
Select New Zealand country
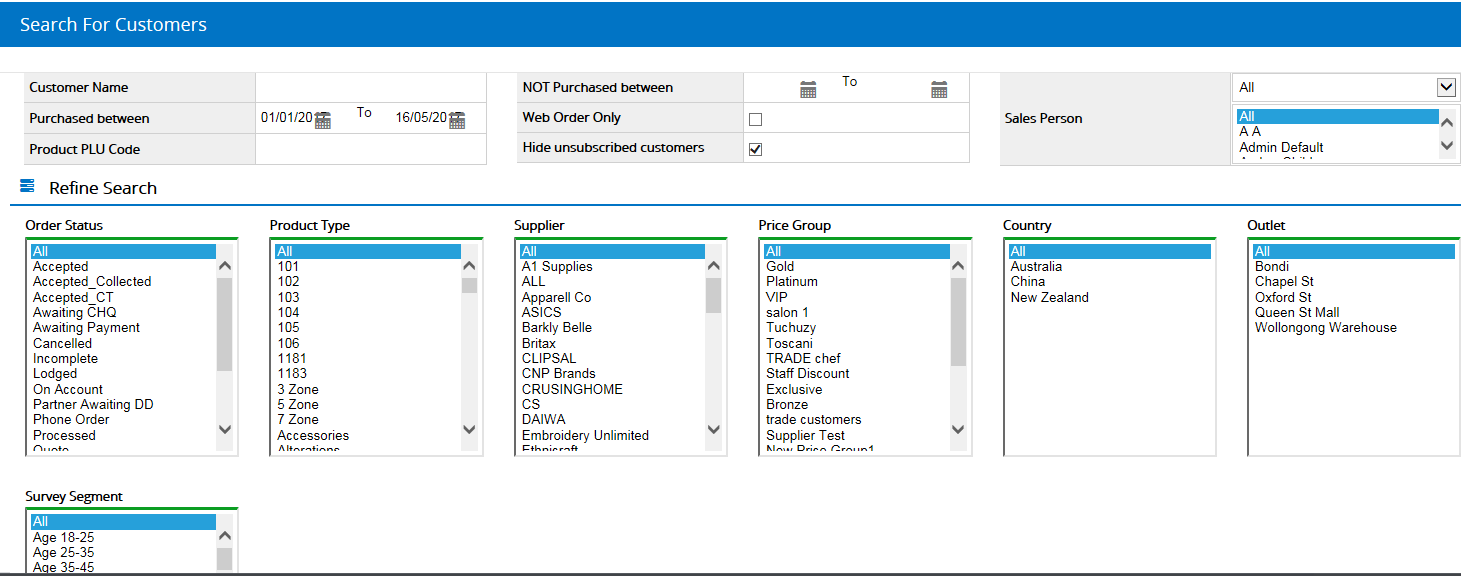click(x=1109, y=297)
